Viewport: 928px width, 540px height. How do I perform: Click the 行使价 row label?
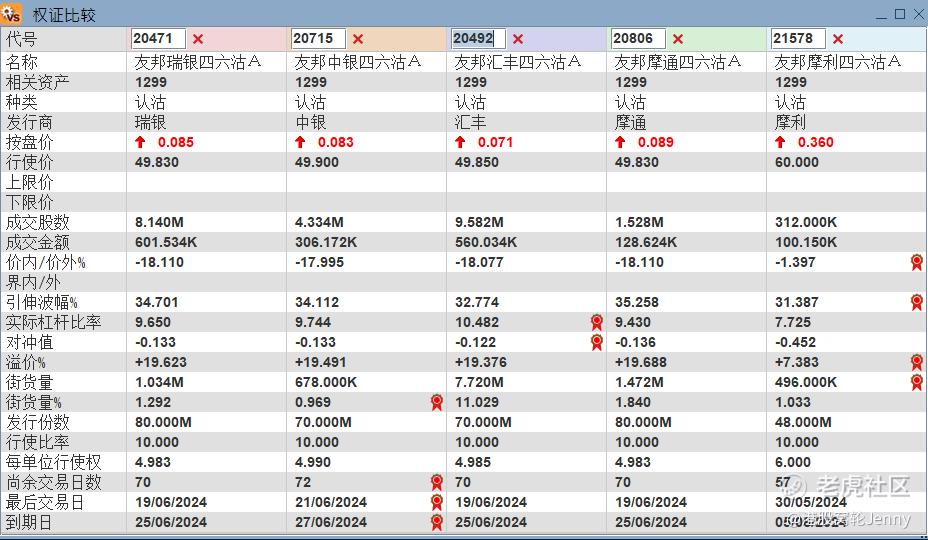pyautogui.click(x=30, y=162)
